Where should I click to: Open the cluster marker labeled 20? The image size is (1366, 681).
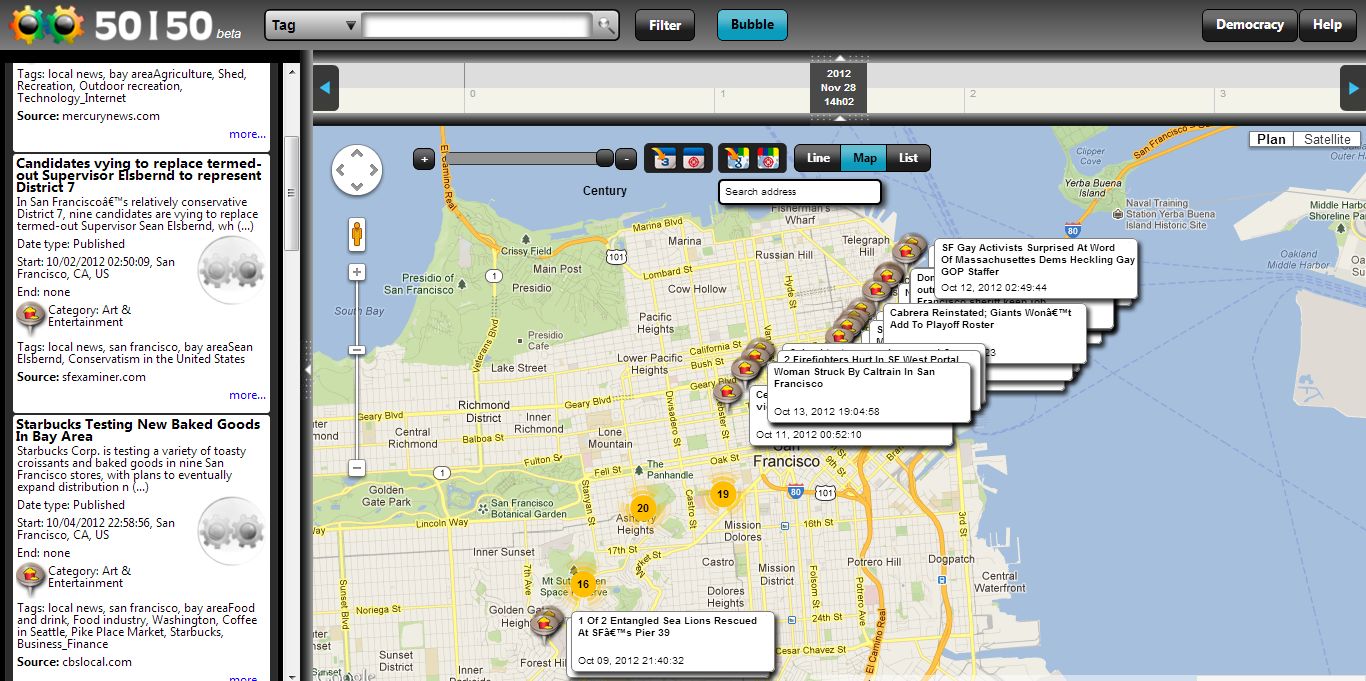tap(643, 508)
